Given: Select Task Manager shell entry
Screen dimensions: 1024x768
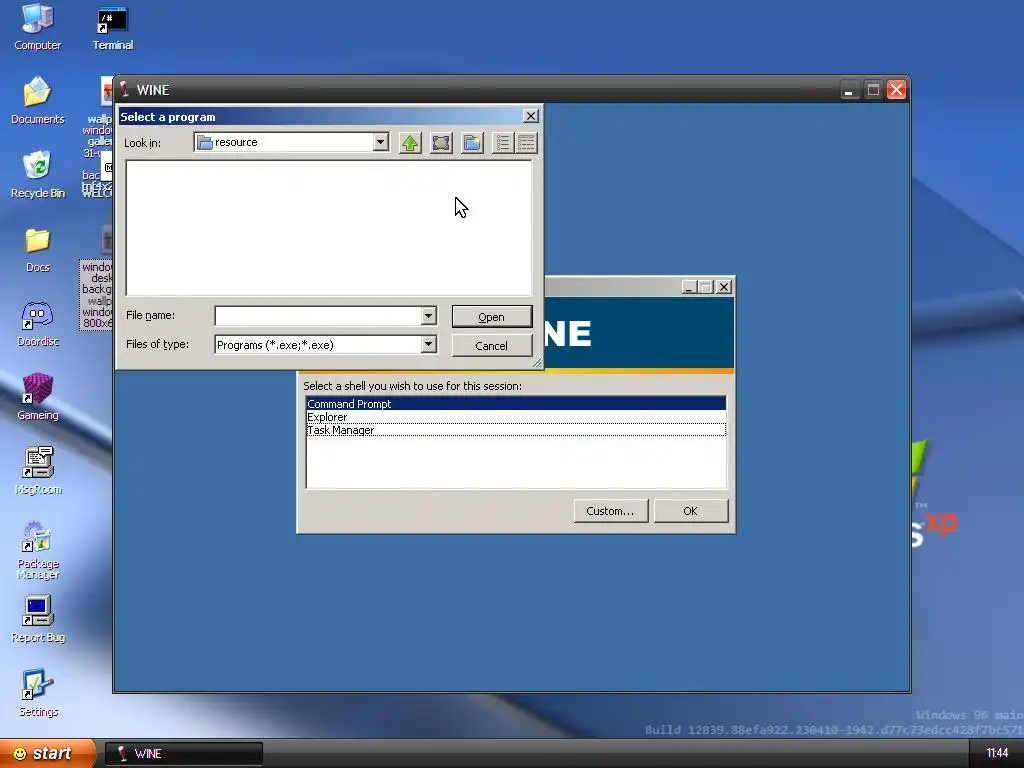Looking at the screenshot, I should pyautogui.click(x=516, y=430).
